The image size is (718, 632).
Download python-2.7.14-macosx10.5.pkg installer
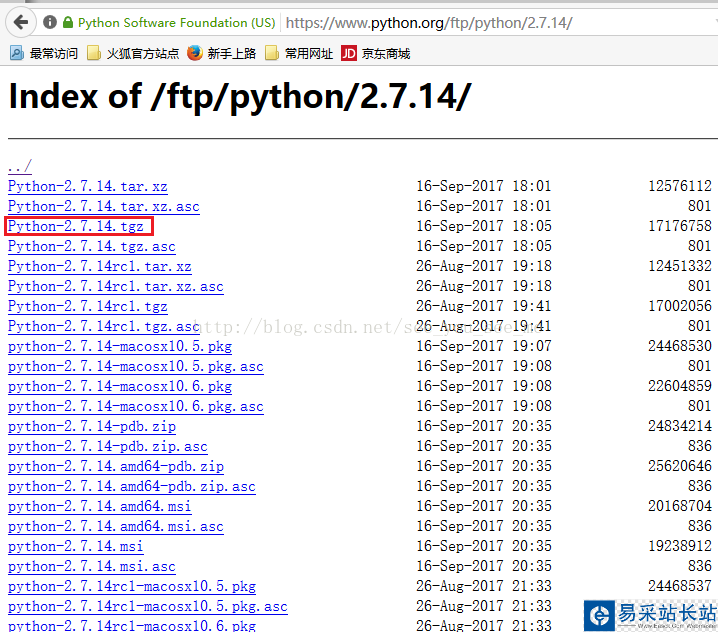(120, 347)
